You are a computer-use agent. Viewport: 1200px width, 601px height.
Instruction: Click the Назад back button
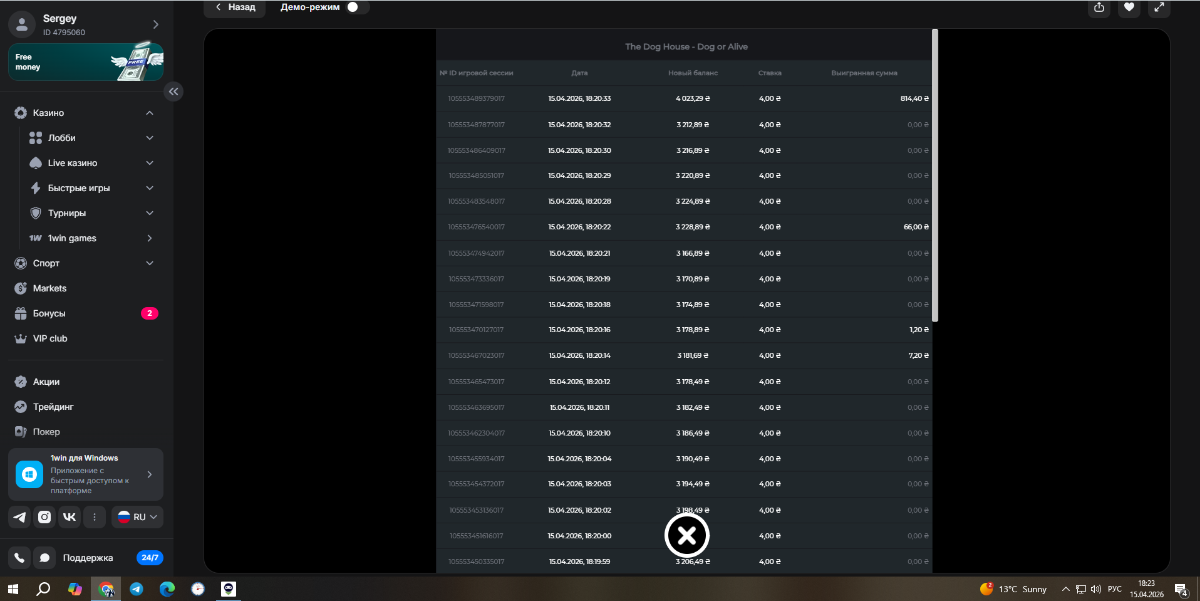point(235,7)
